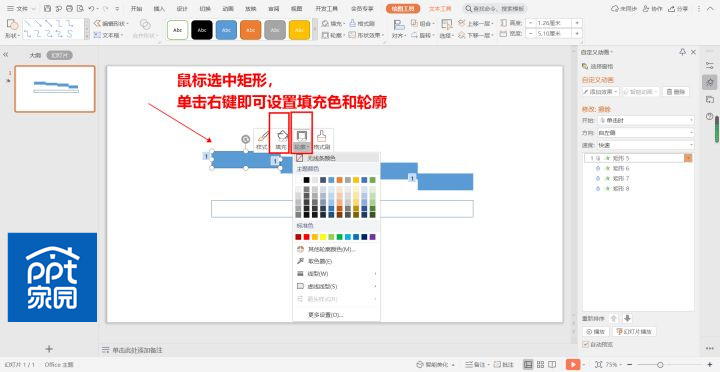Viewport: 720px width, 372px height.
Task: Undo the last action
Action: (91, 9)
